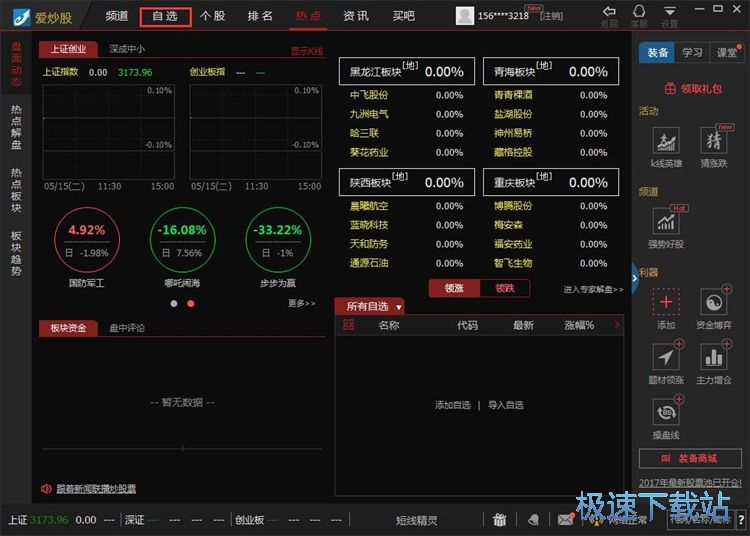Viewport: 750px width, 536px height.
Task: Sort watchlist by 涨幅% column
Action: [x=579, y=325]
